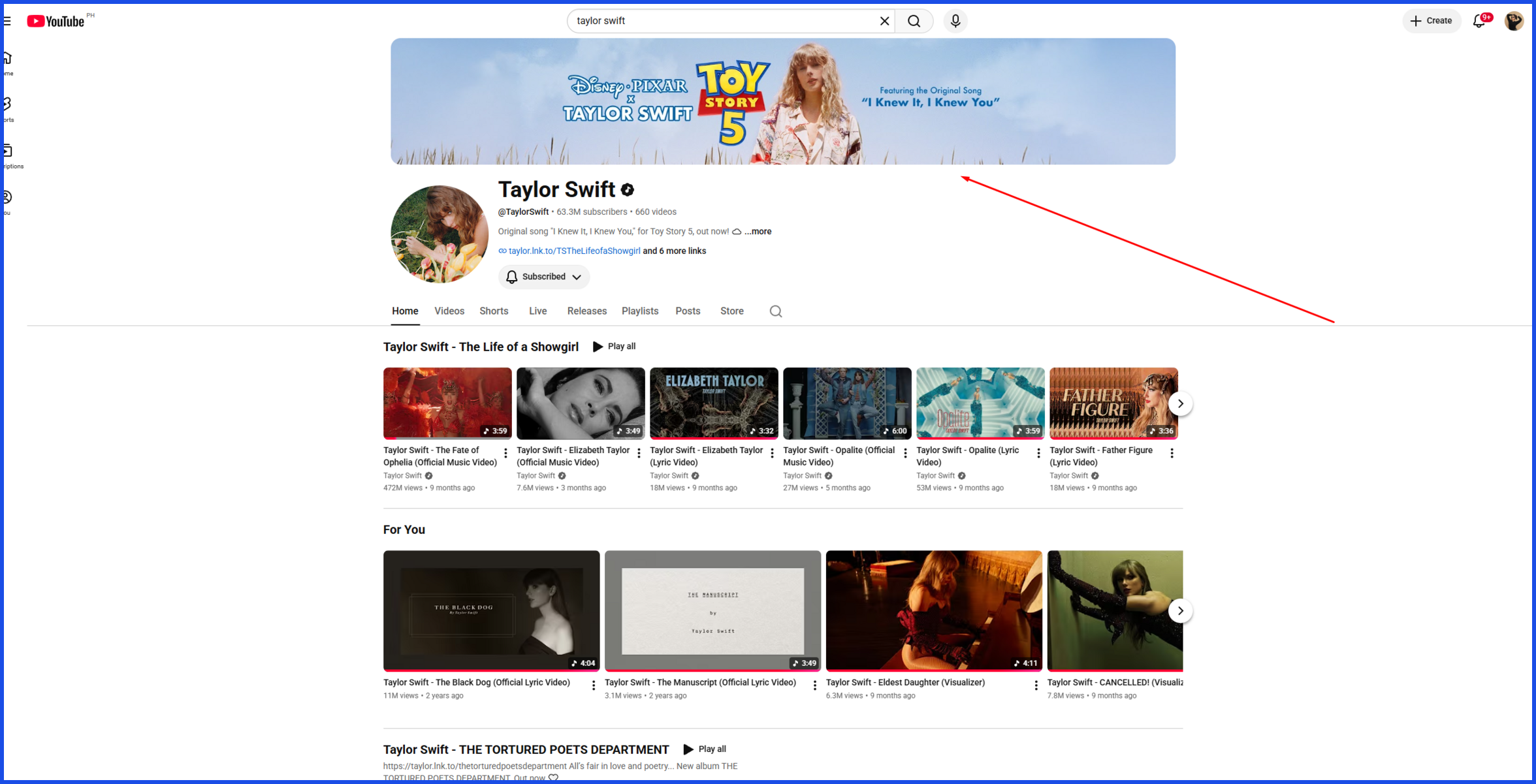Show the 6 more links

coord(675,251)
